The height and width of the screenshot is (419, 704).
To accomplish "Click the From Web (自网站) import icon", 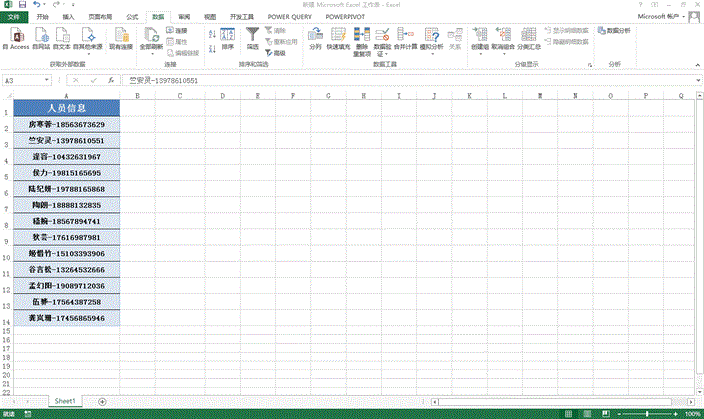I will (x=41, y=36).
